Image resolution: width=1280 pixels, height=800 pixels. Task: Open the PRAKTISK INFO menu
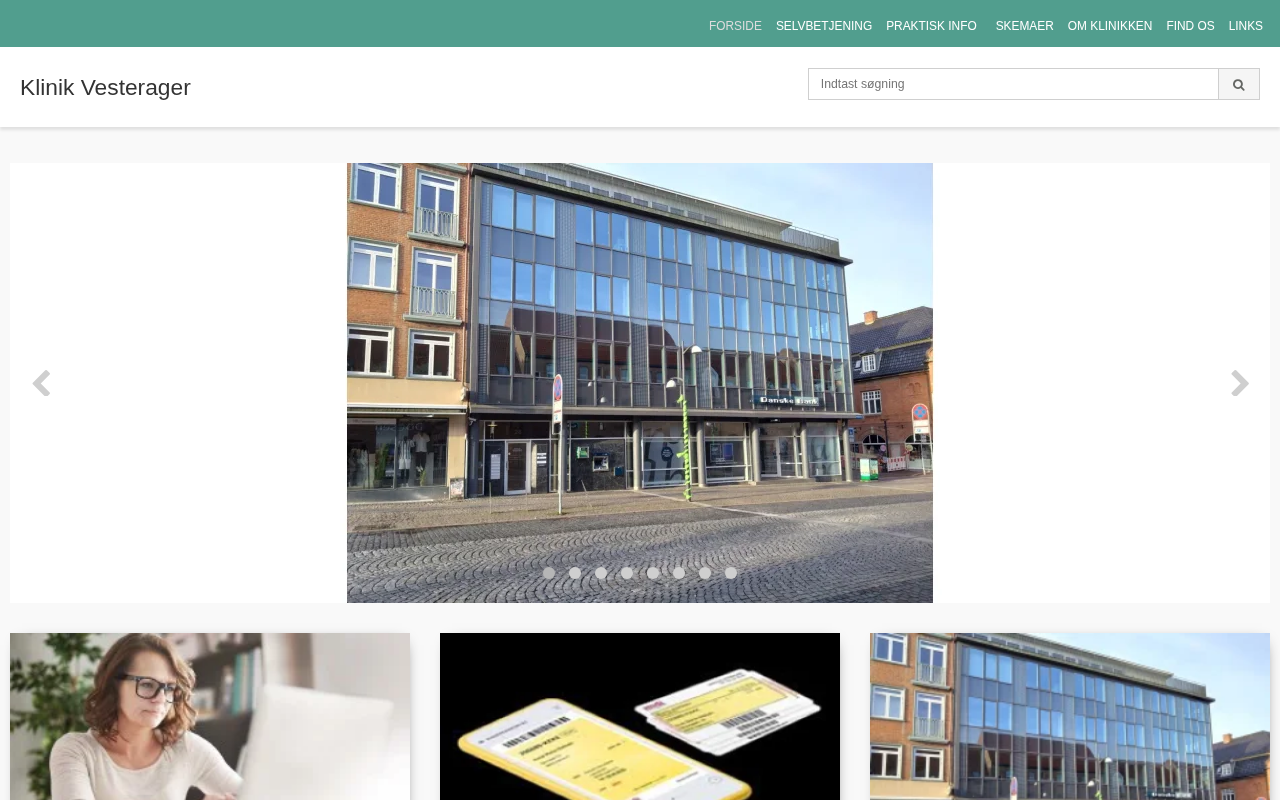pyautogui.click(x=931, y=26)
